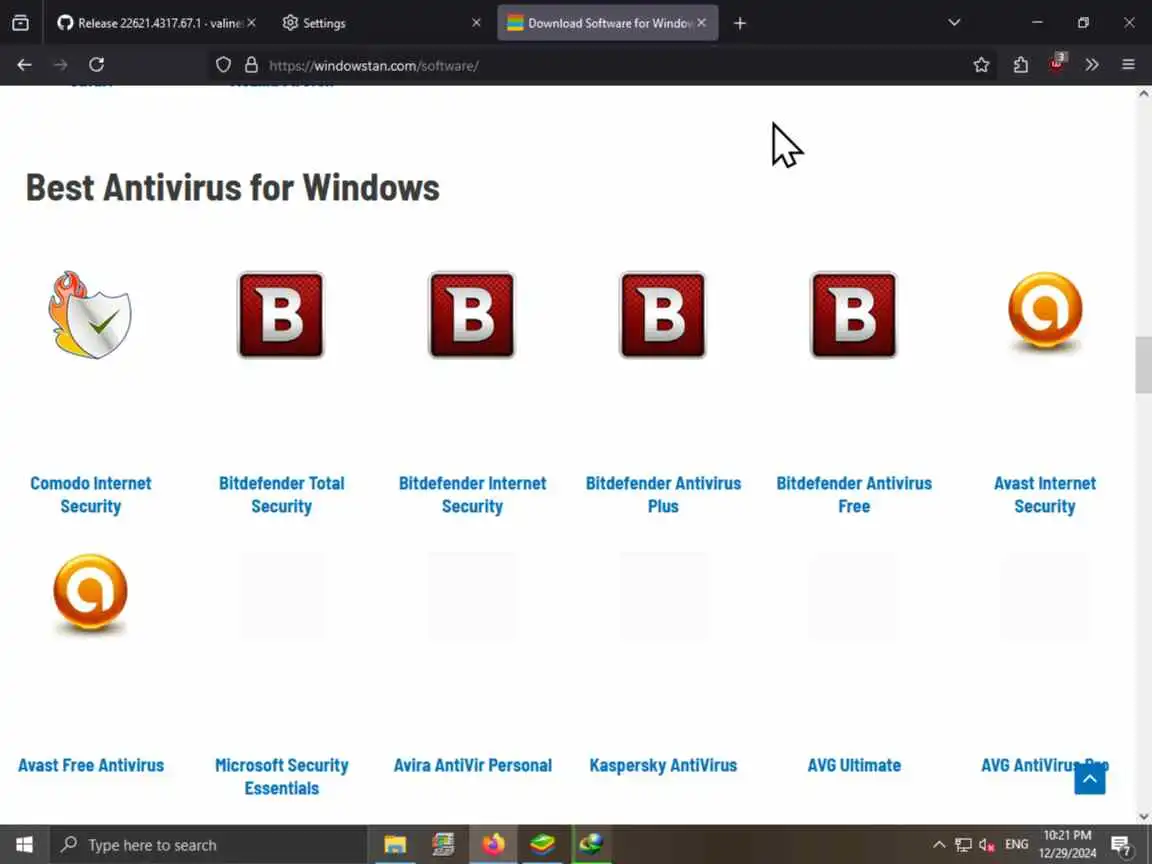Open Kaspersky AntiVirus link
The image size is (1152, 864).
(x=663, y=765)
